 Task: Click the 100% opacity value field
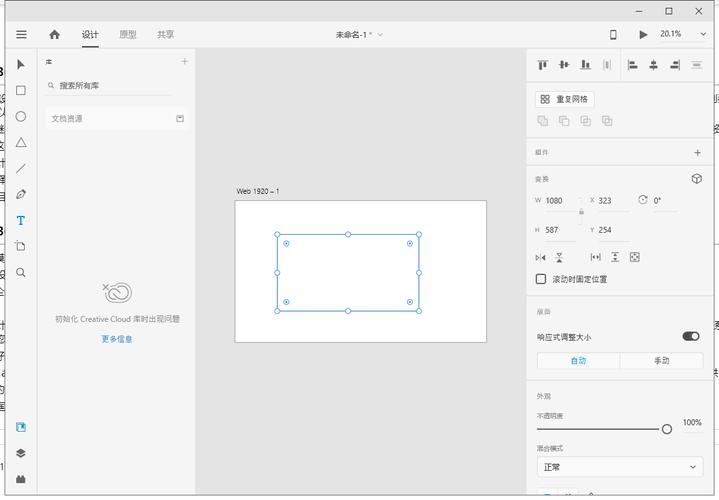pos(692,422)
